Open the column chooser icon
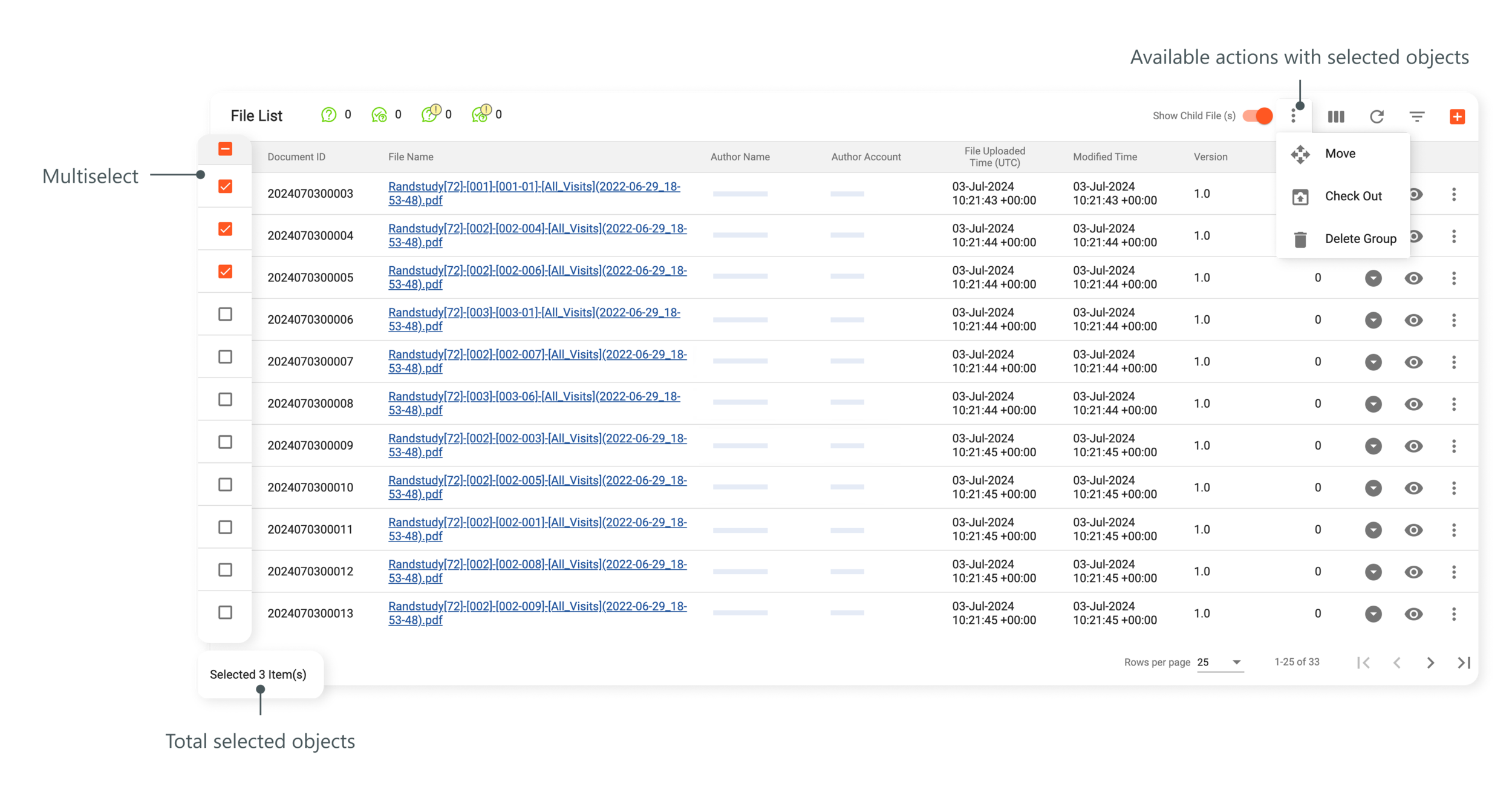 pyautogui.click(x=1336, y=116)
